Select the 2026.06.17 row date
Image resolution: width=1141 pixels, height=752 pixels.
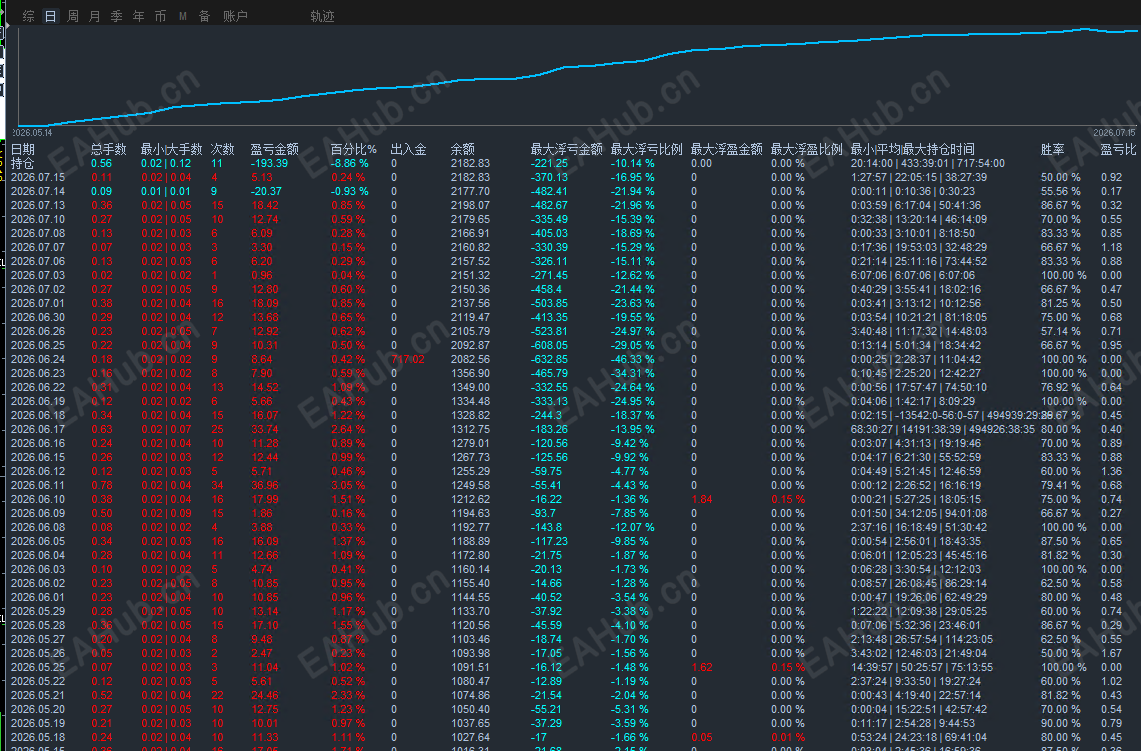point(38,430)
